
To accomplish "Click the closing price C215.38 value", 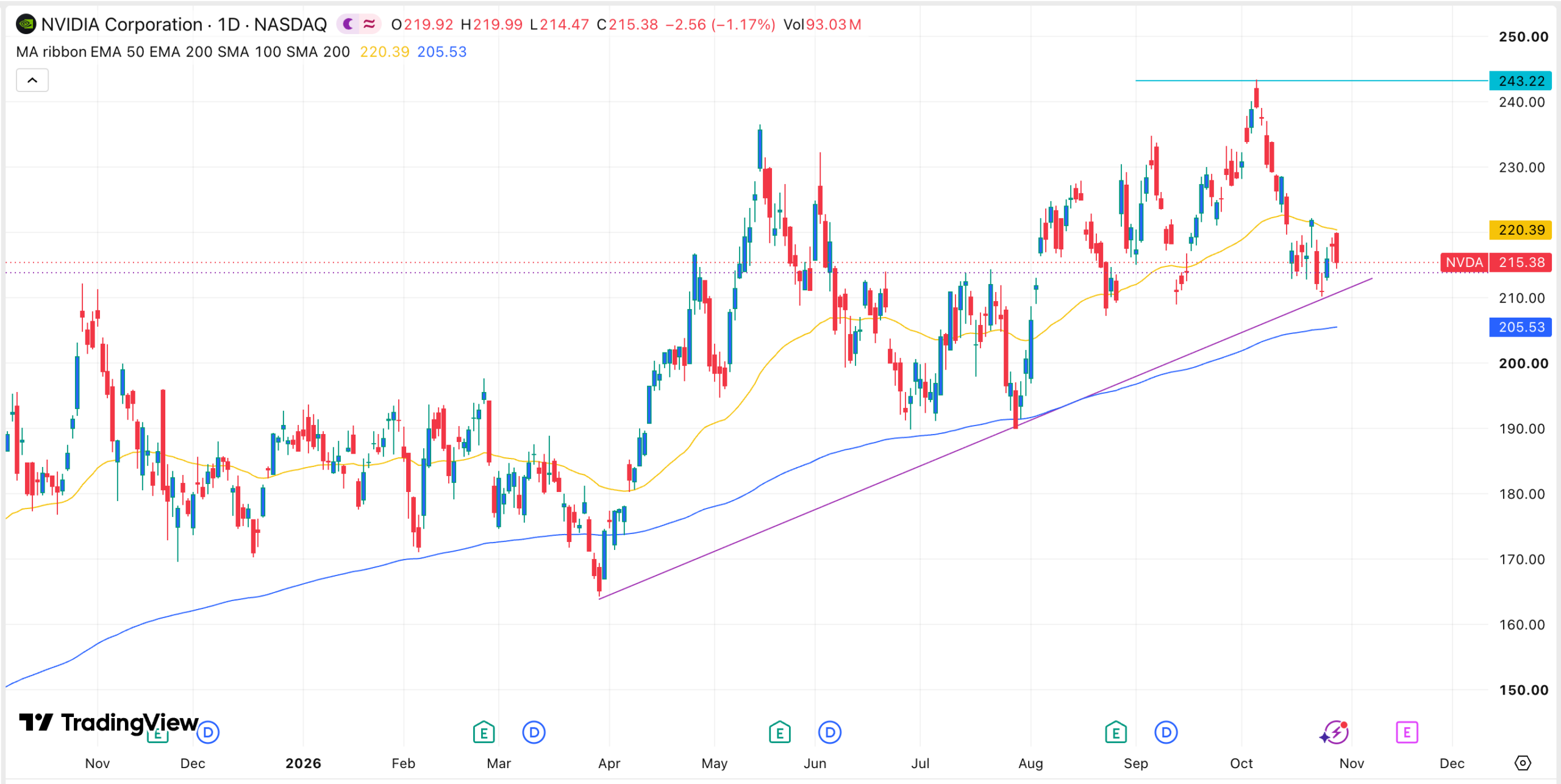I will (627, 24).
